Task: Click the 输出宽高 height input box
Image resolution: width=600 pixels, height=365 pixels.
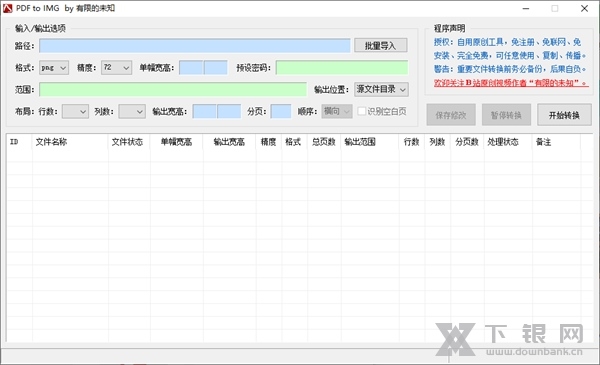Action: [229, 112]
